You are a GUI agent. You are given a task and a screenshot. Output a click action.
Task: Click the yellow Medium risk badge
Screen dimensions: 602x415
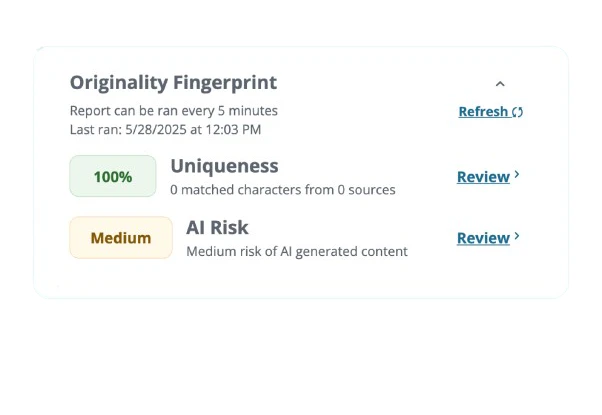click(121, 238)
